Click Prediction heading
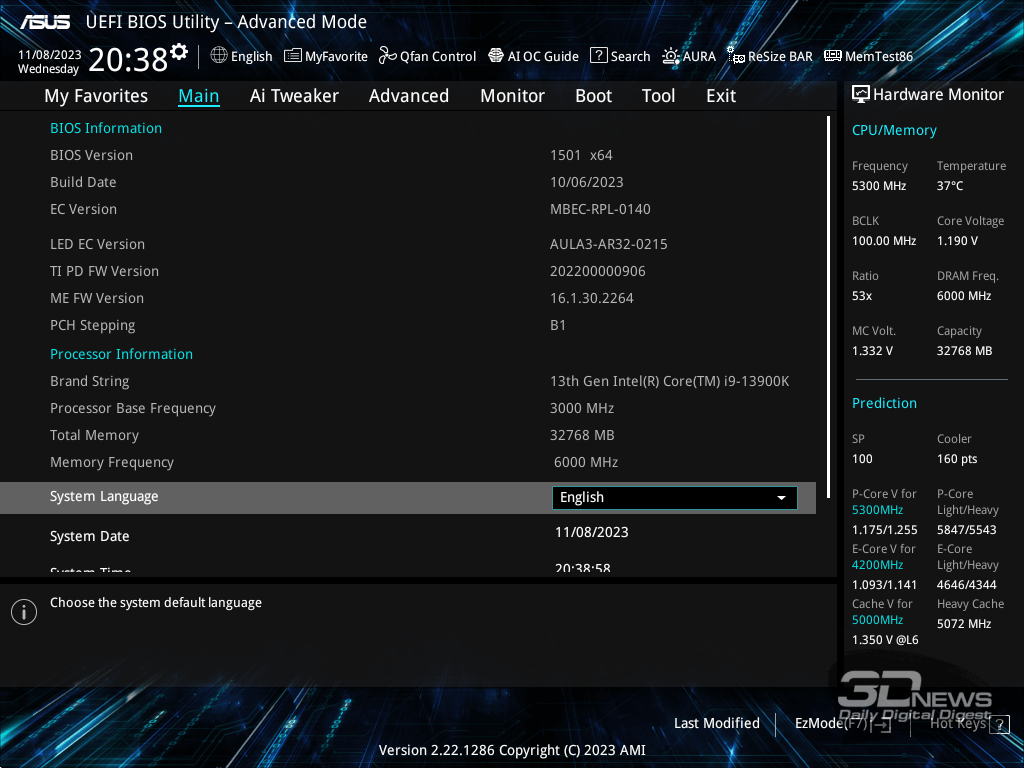This screenshot has height=768, width=1024. tap(884, 404)
